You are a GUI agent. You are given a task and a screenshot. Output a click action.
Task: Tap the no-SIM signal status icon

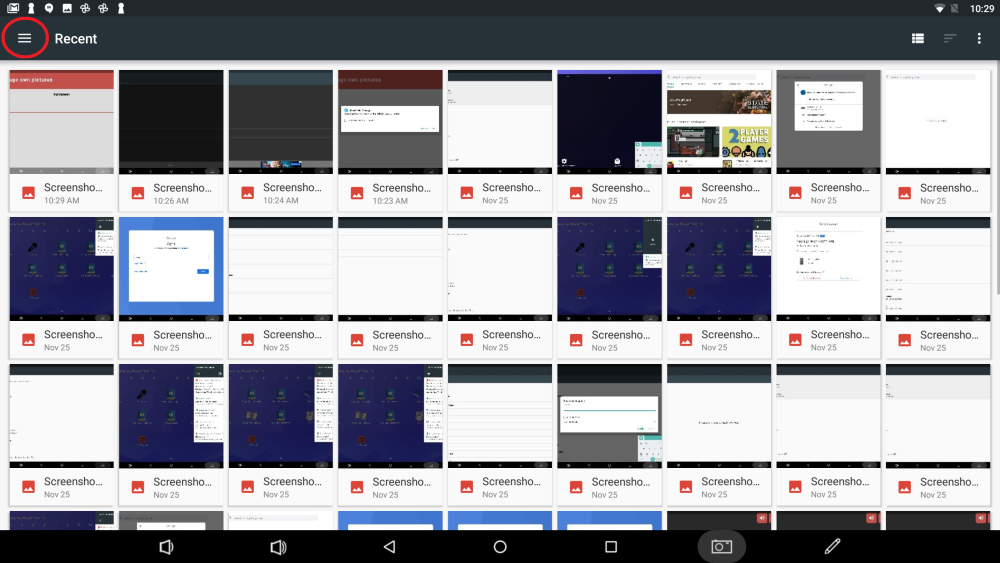pos(955,8)
